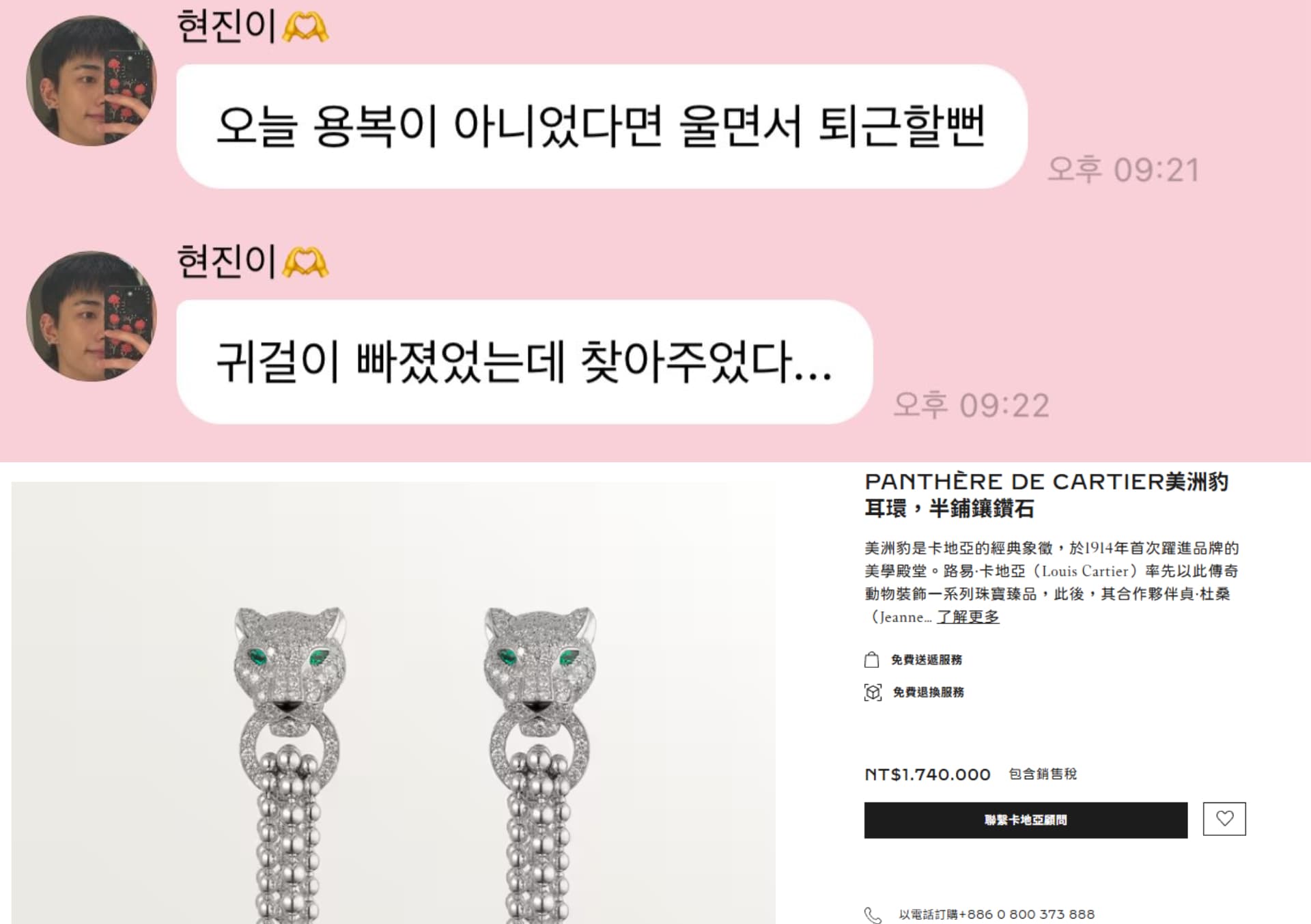Screen dimensions: 1311x924
Task: Click the NT$1.740.000 price label
Action: (x=927, y=774)
